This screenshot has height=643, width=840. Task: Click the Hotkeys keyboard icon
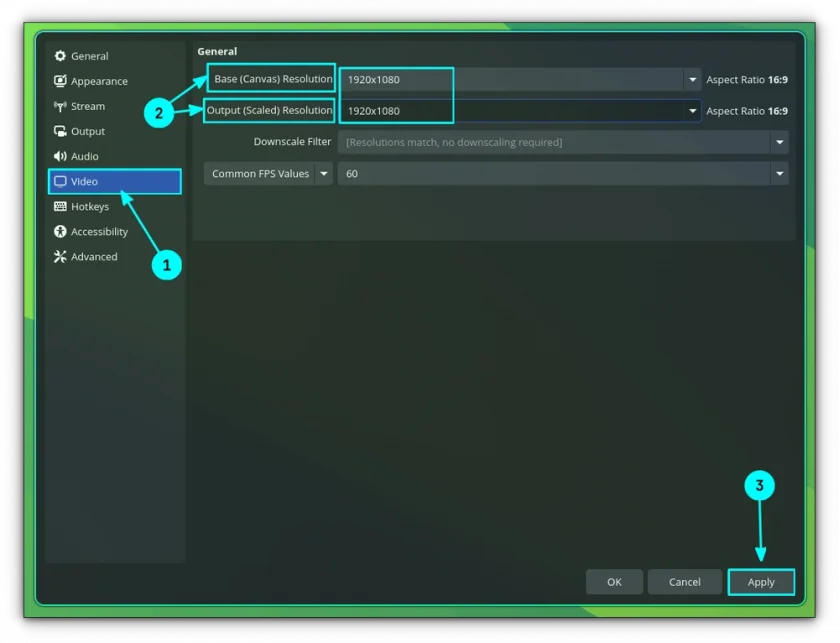(60, 206)
